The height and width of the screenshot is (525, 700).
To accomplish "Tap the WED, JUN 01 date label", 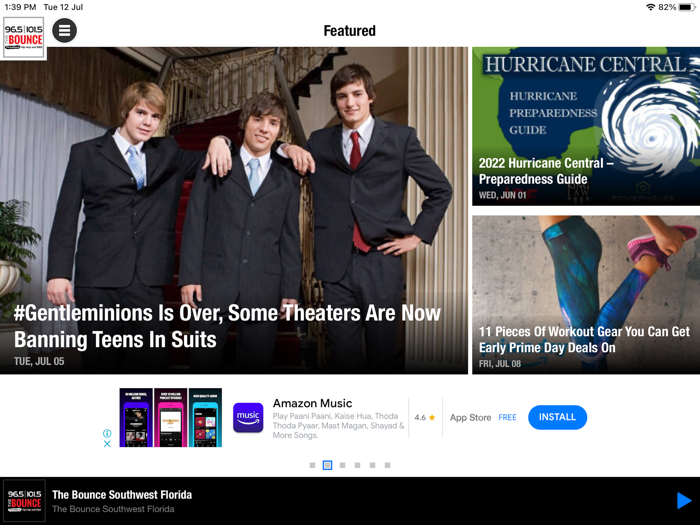I will tap(502, 195).
